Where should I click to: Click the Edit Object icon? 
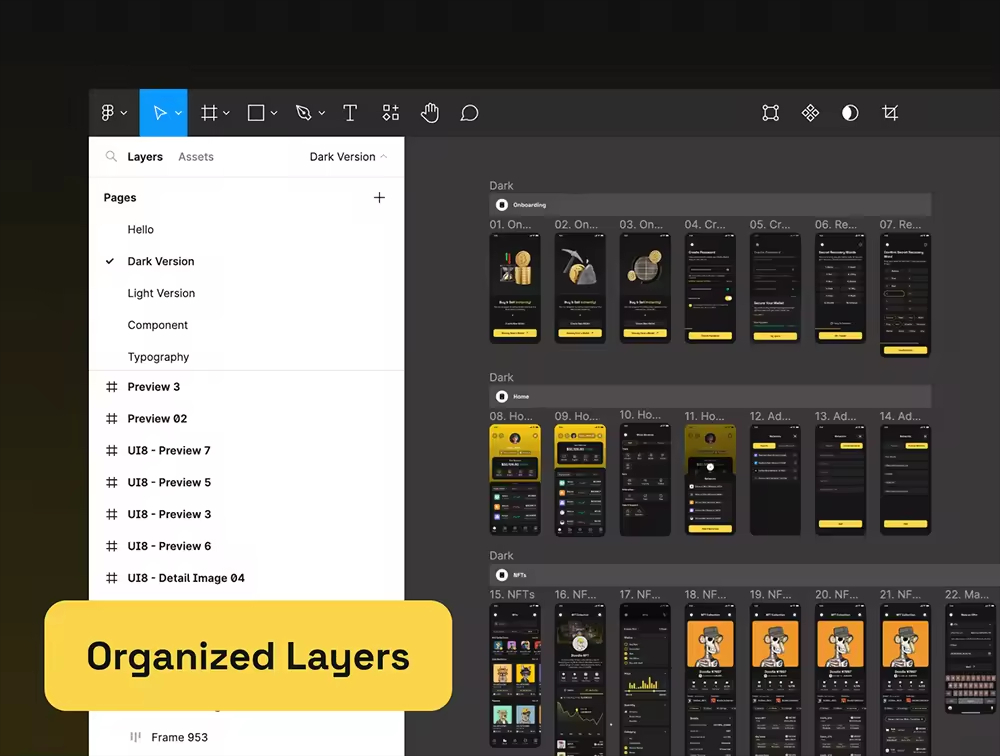pyautogui.click(x=771, y=113)
